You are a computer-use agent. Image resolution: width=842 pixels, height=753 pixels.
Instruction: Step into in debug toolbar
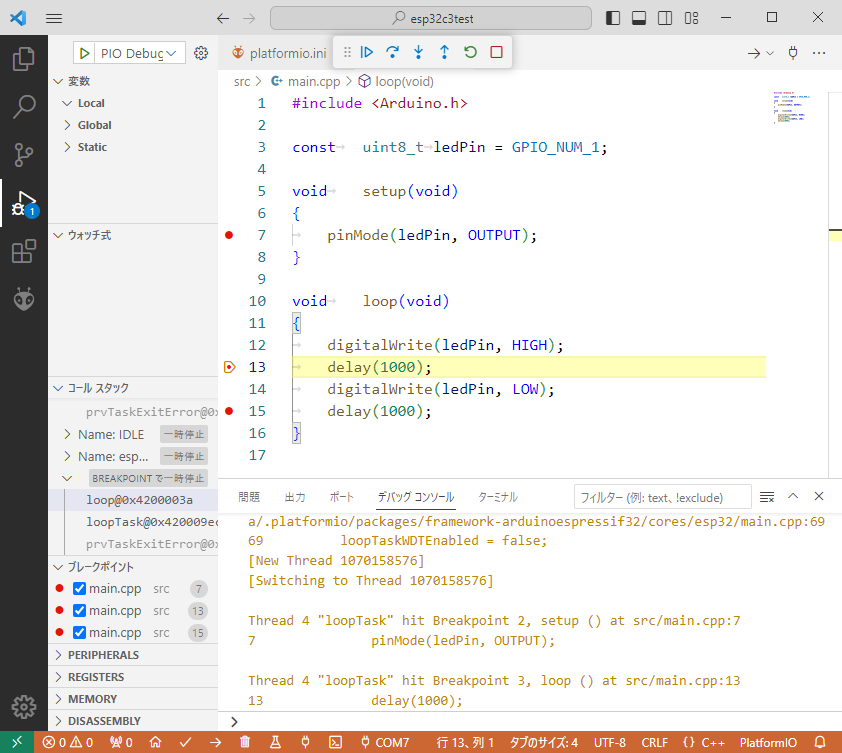point(418,52)
